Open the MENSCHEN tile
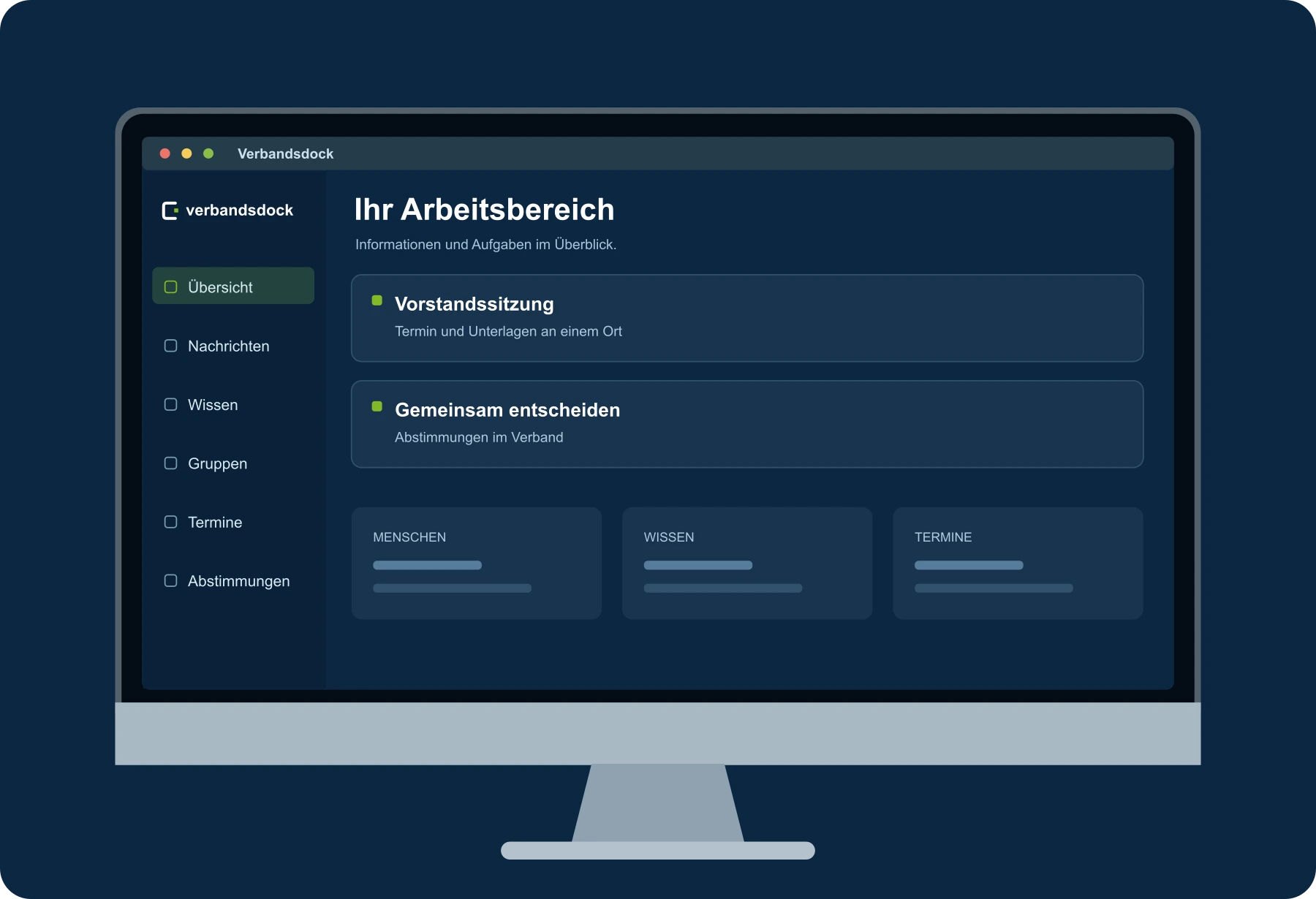Image resolution: width=1316 pixels, height=899 pixels. pyautogui.click(x=477, y=564)
